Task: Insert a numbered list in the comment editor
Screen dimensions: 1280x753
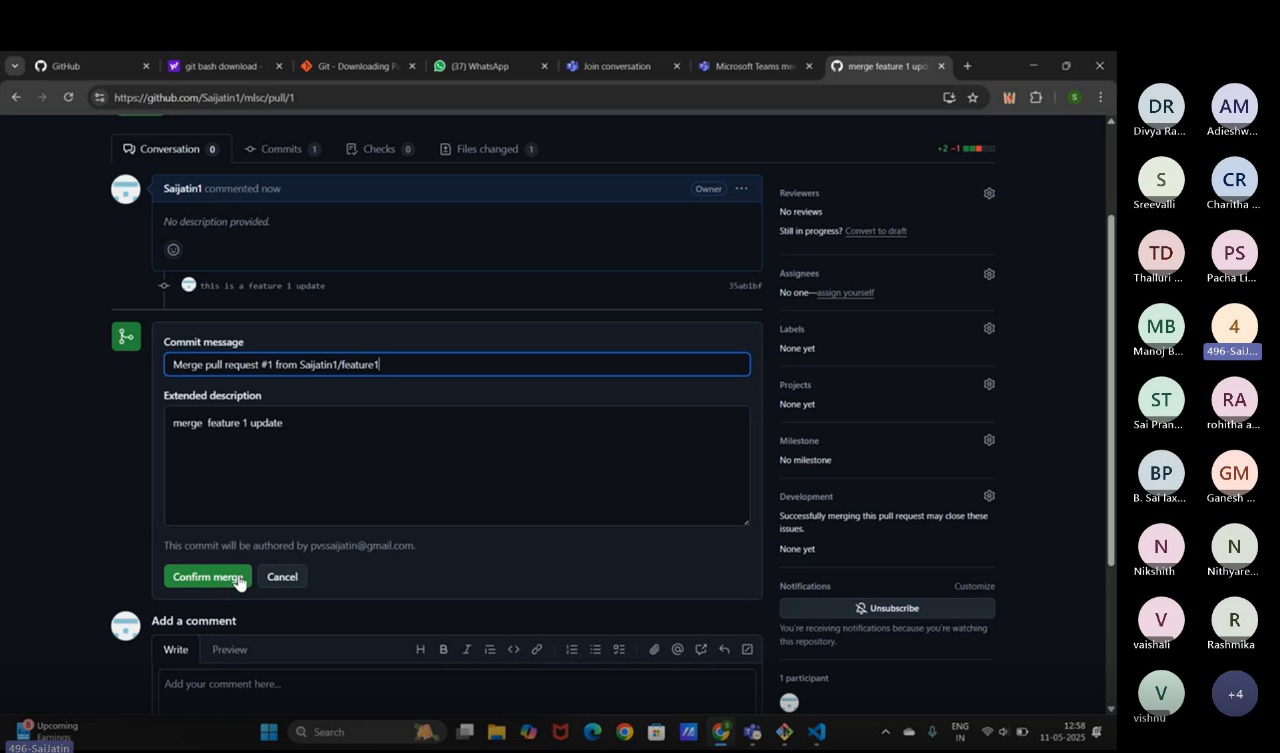Action: pos(571,649)
